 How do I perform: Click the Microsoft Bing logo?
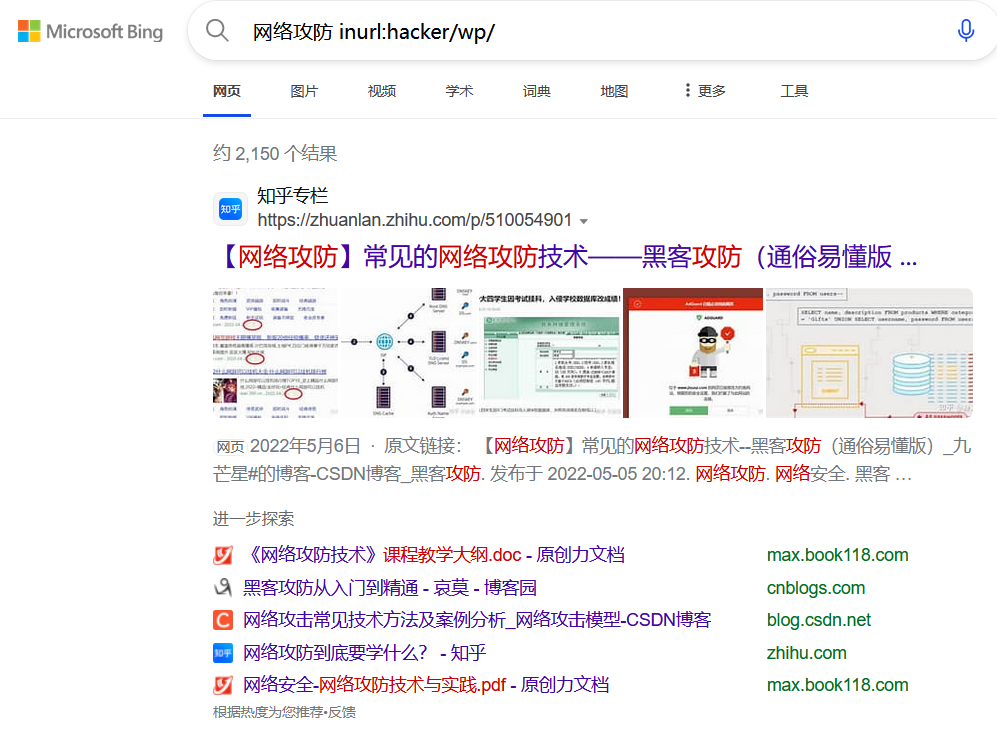pos(90,31)
